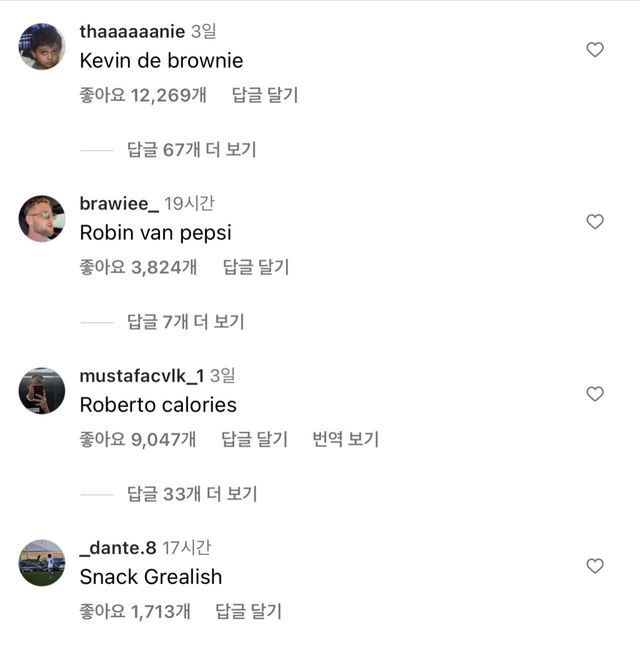Screen dimensions: 640x650
Task: Open username thaaaaaanie
Action: tap(132, 32)
